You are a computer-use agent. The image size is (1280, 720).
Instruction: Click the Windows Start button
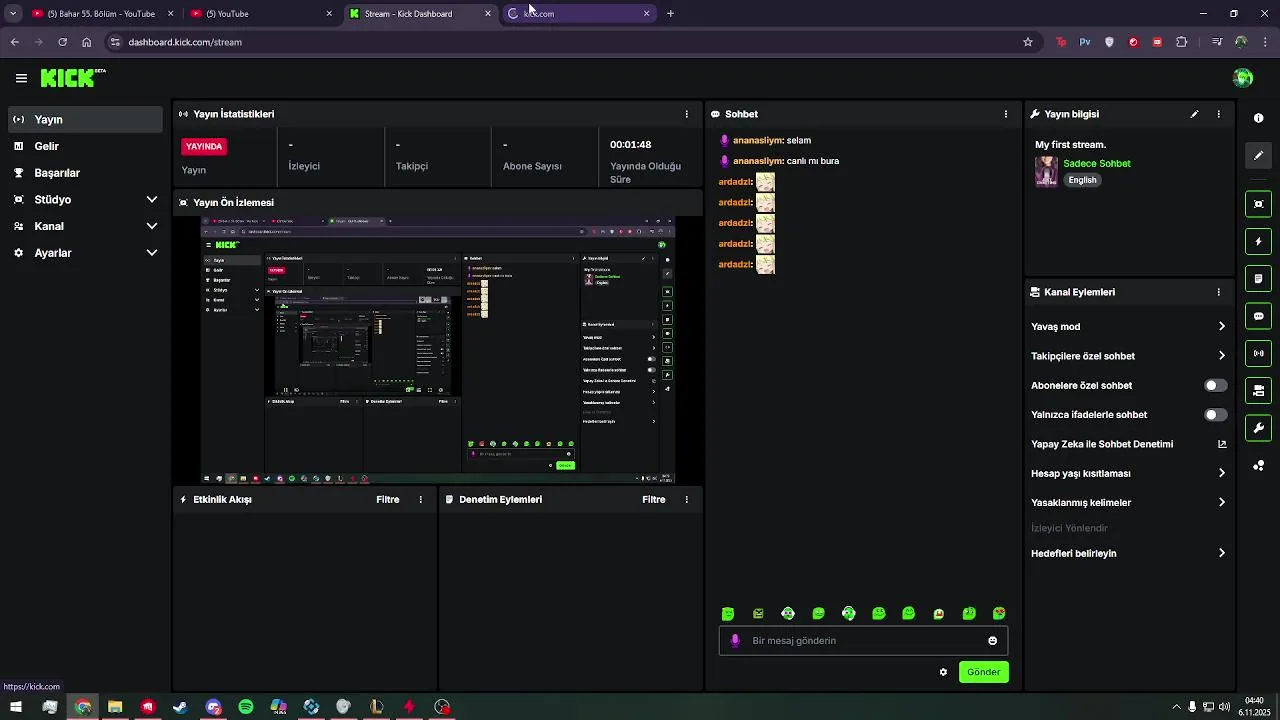pos(16,707)
